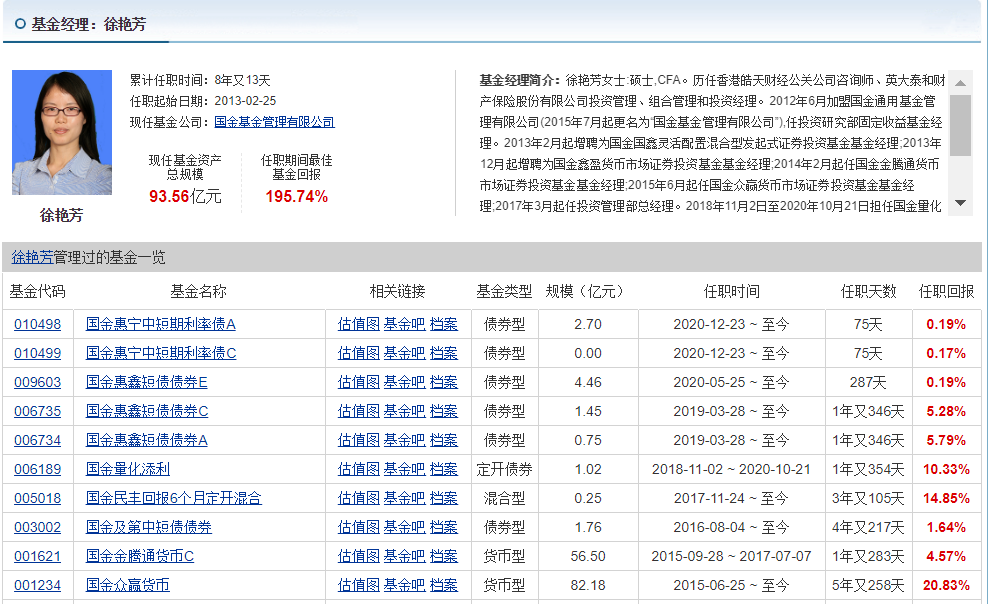Open 估值图 for fund 006735

click(x=359, y=411)
